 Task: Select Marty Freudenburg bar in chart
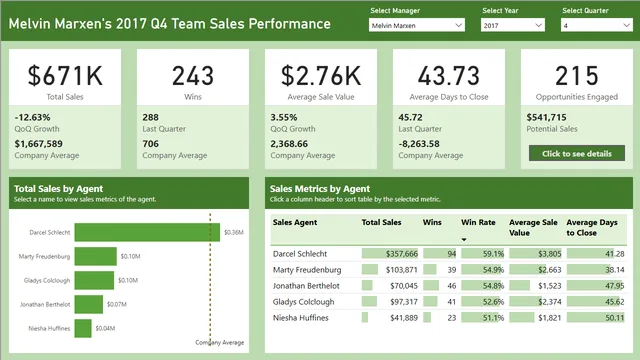point(96,256)
